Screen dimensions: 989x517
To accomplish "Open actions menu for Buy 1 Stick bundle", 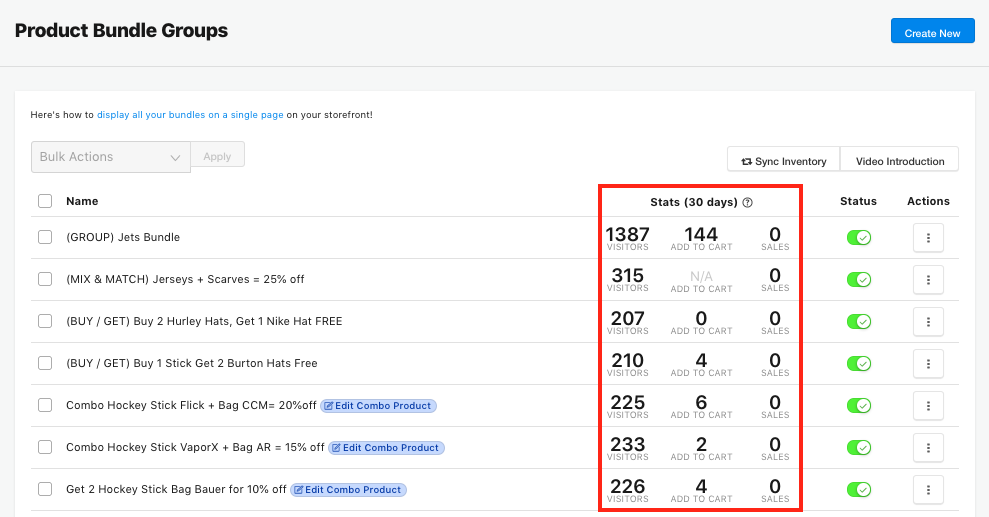I will point(928,364).
